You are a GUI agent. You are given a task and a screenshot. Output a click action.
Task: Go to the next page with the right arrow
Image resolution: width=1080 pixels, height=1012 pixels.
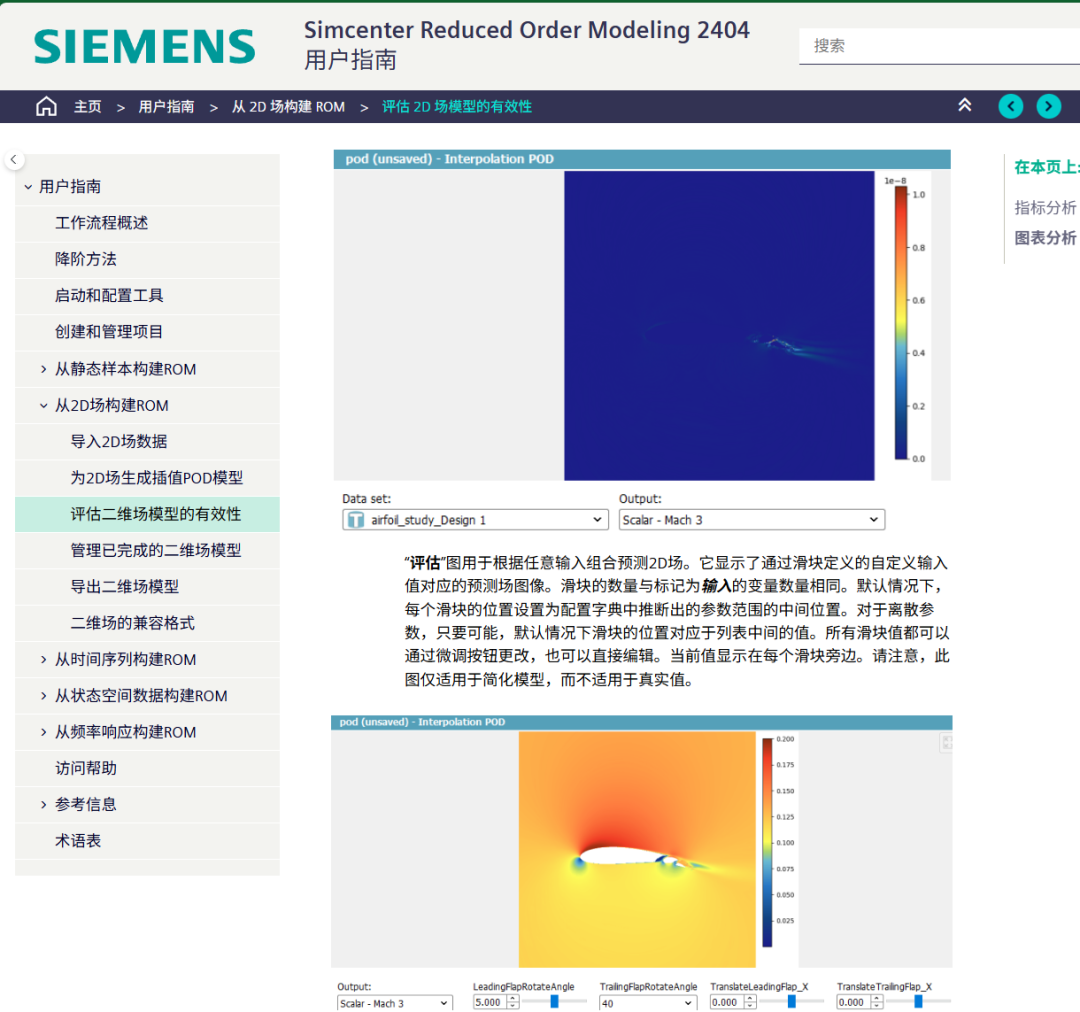point(1048,106)
